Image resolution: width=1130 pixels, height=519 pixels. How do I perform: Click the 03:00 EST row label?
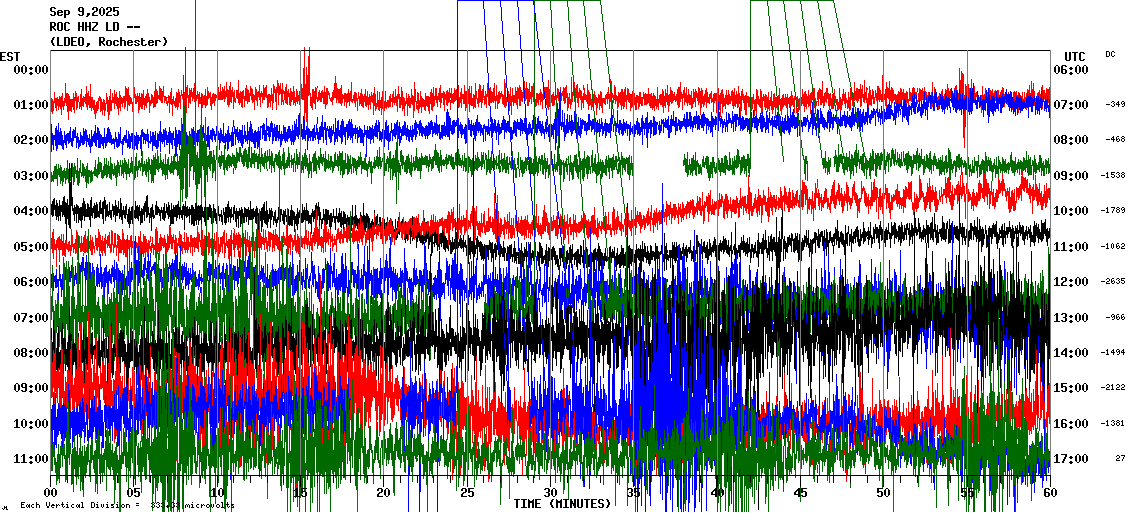pos(30,176)
